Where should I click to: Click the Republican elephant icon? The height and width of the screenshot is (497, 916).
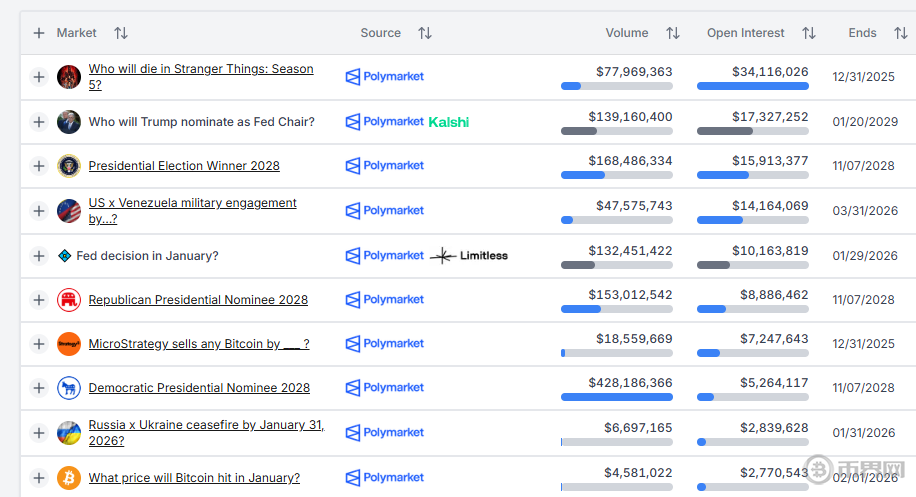69,300
